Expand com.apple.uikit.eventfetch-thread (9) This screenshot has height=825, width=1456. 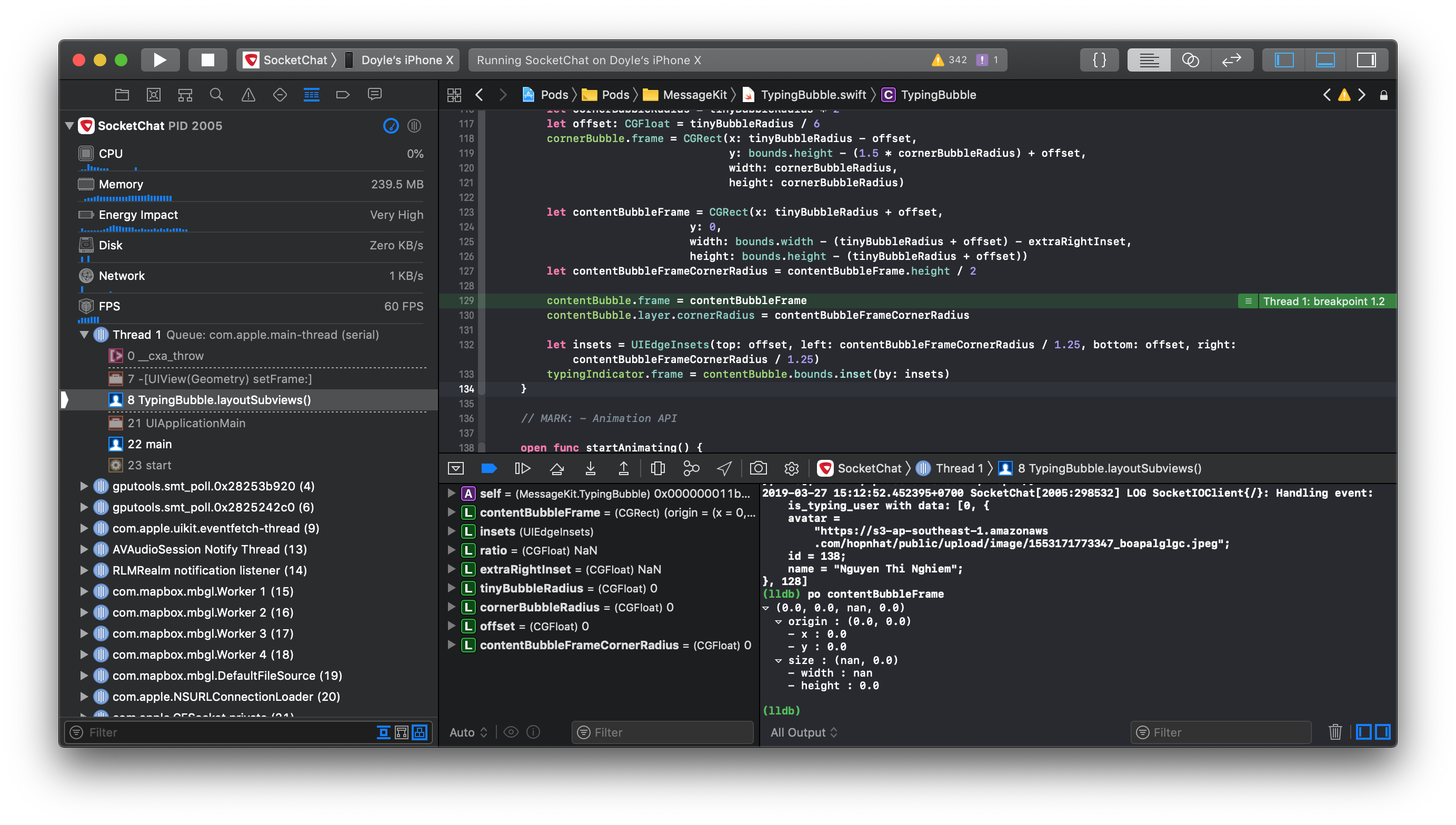tap(84, 528)
